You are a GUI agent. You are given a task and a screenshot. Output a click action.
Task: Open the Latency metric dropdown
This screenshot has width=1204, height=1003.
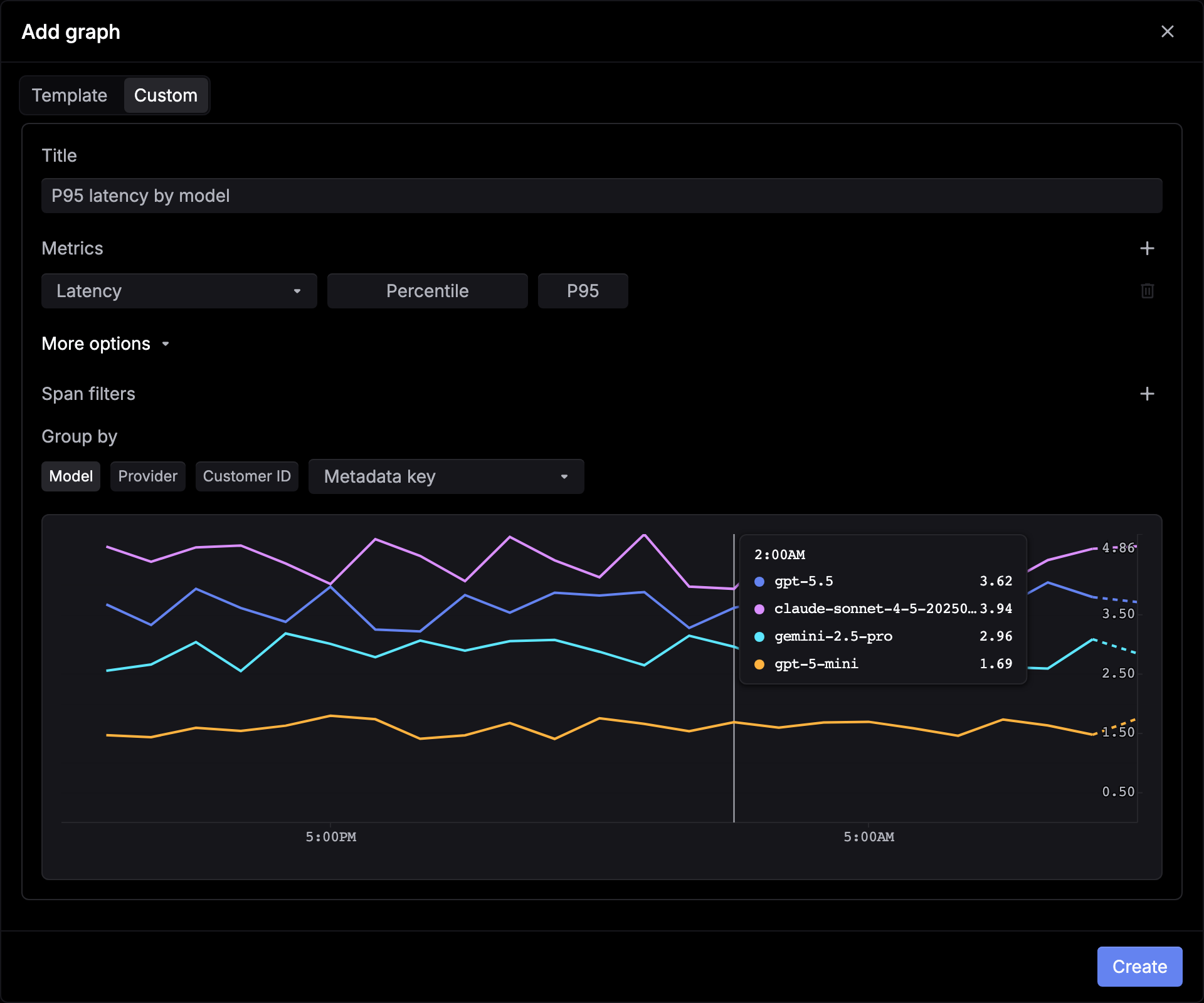pos(179,291)
